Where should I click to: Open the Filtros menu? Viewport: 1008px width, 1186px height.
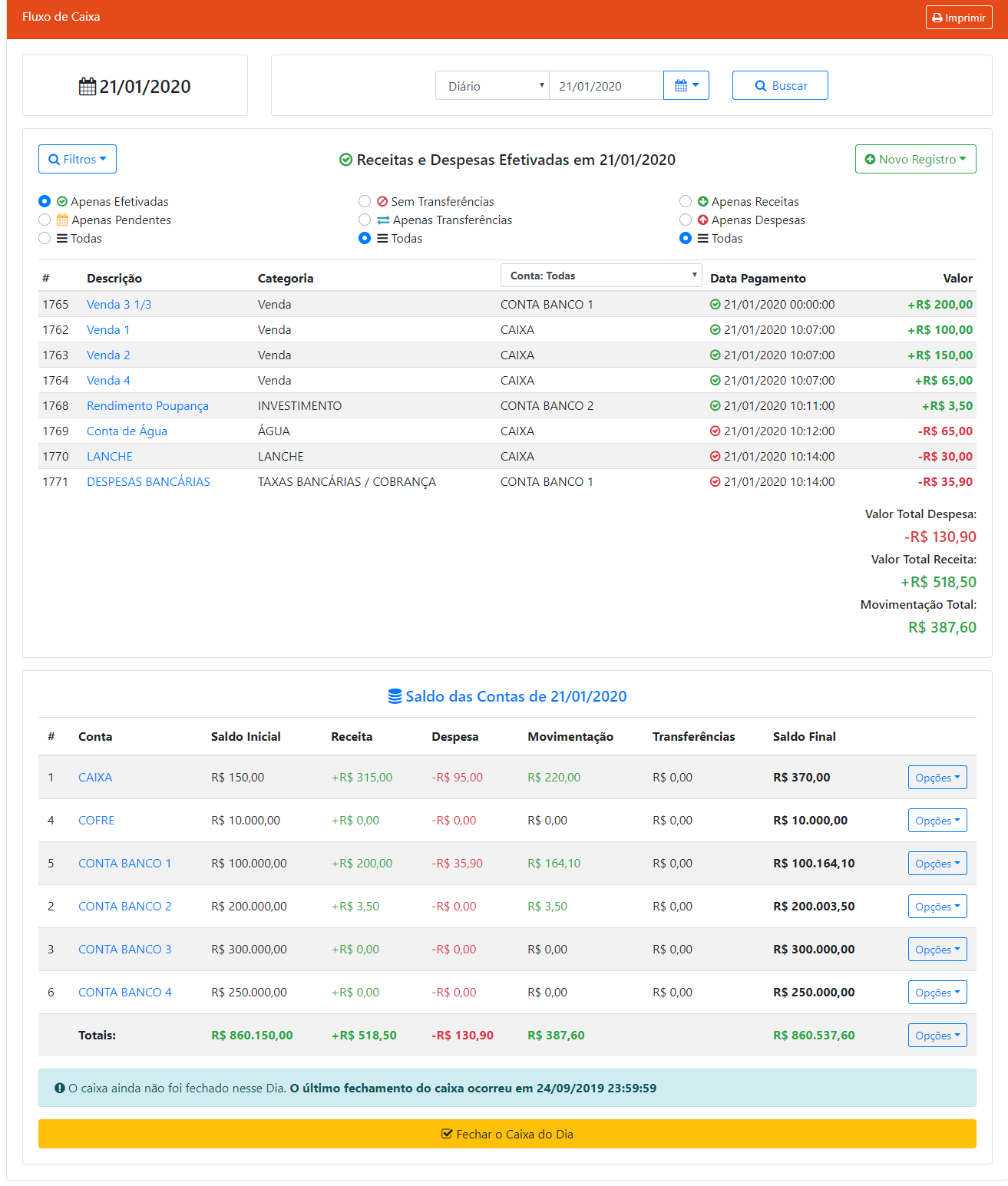coord(78,160)
